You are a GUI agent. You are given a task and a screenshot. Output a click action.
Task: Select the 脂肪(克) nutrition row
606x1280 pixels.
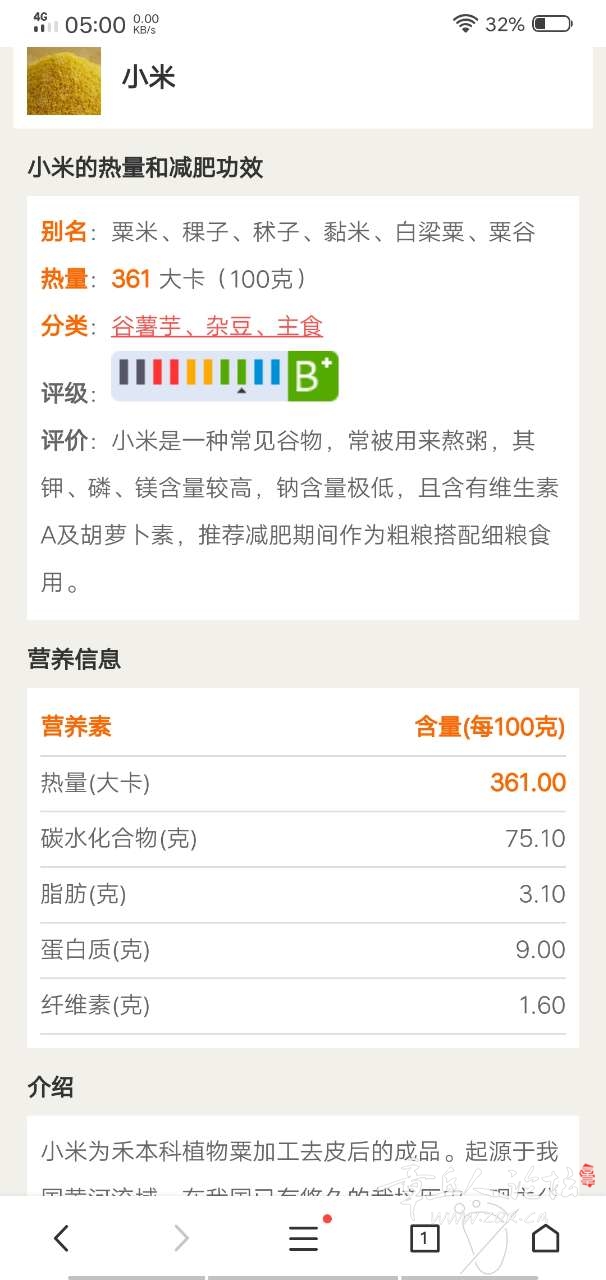(x=303, y=894)
